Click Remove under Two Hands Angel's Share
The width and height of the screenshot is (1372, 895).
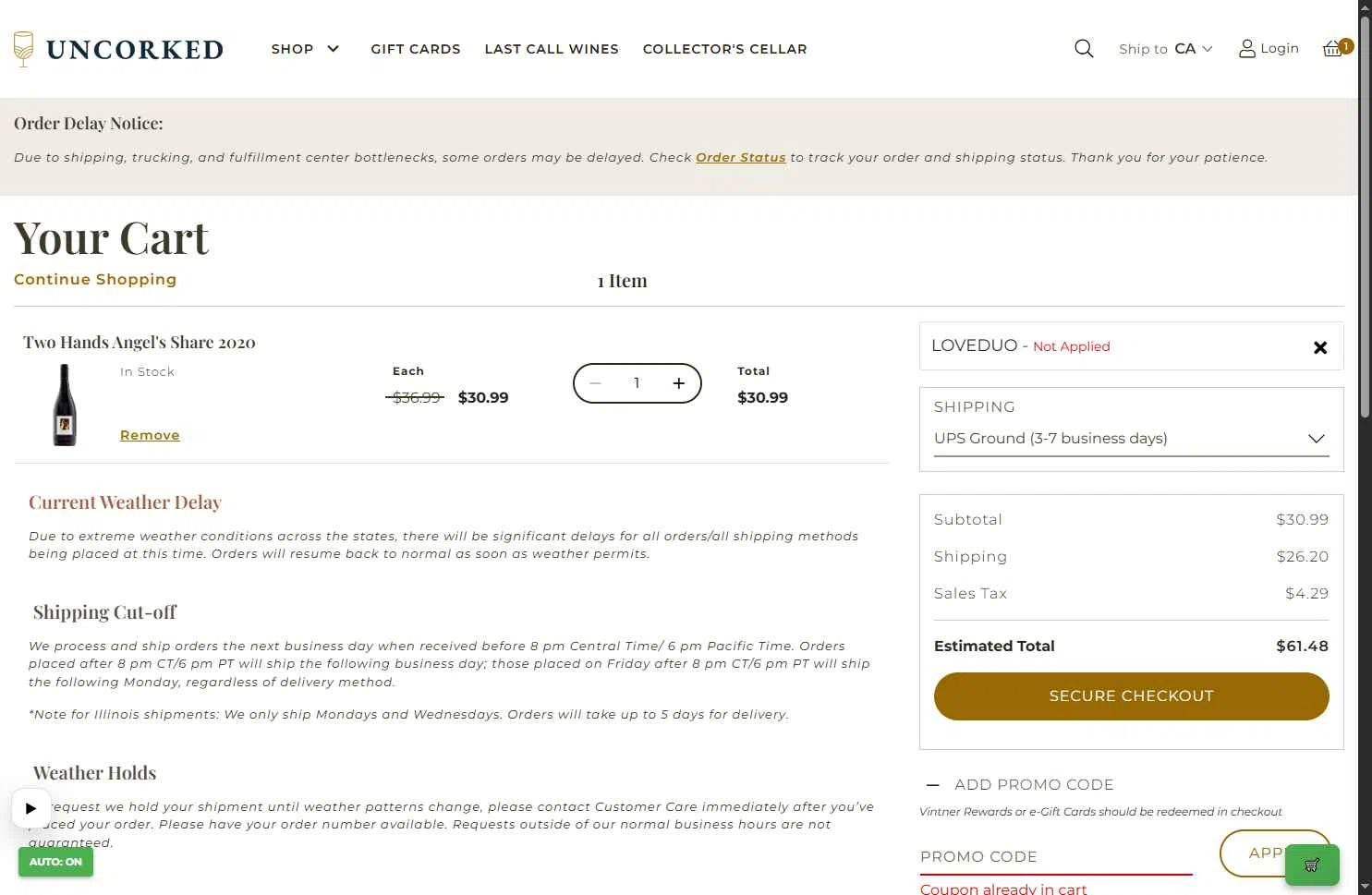point(150,435)
